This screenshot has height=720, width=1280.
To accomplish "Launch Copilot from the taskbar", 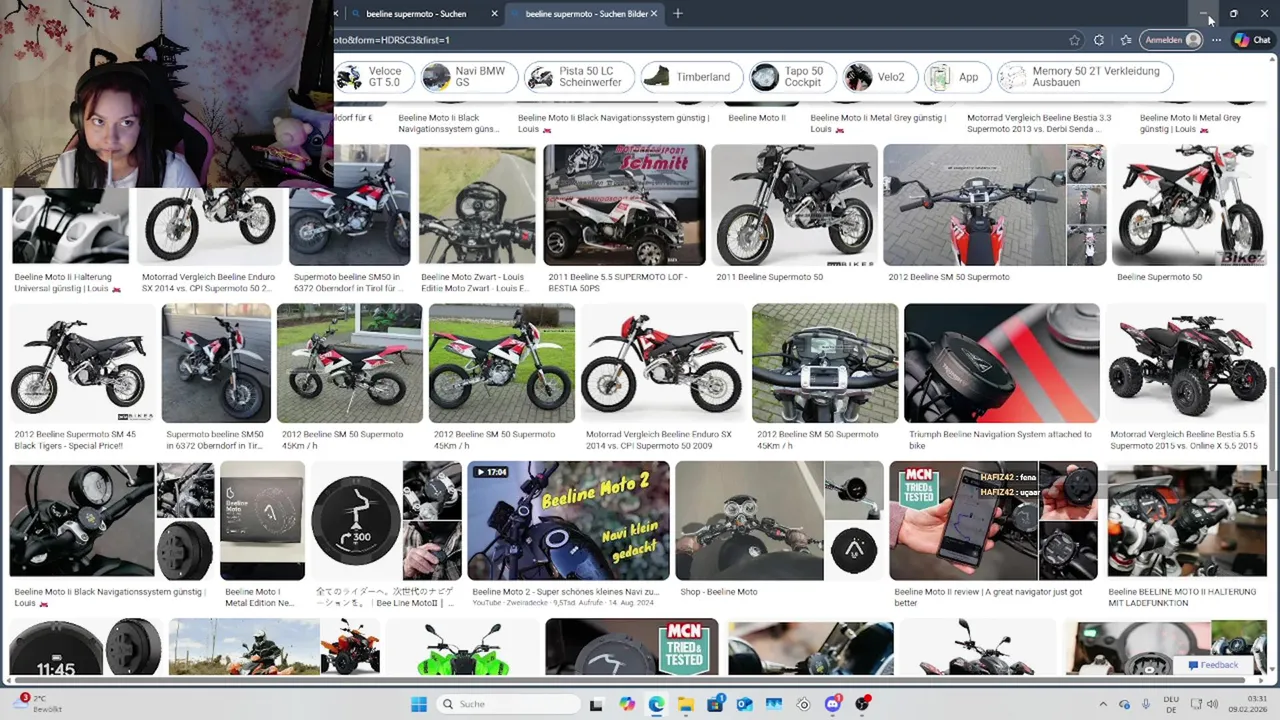I will pos(627,704).
